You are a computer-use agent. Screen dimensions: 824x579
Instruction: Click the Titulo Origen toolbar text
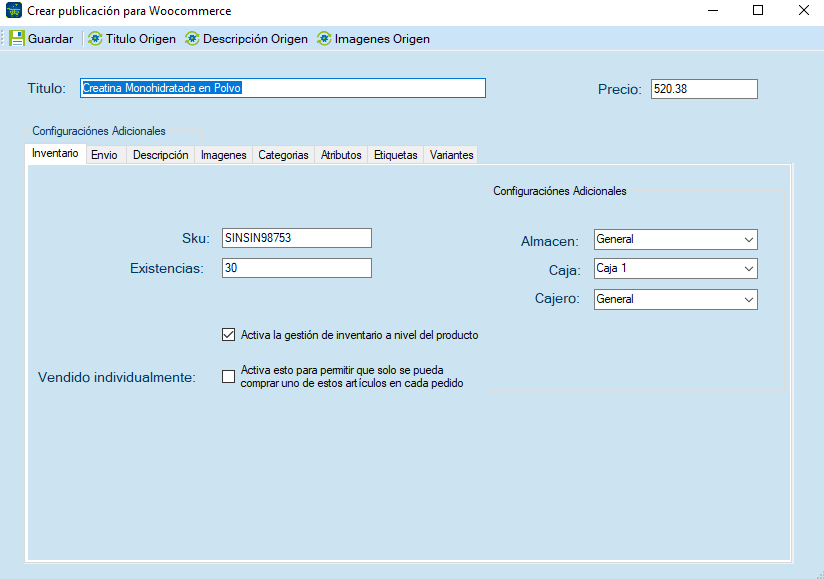pyautogui.click(x=141, y=39)
